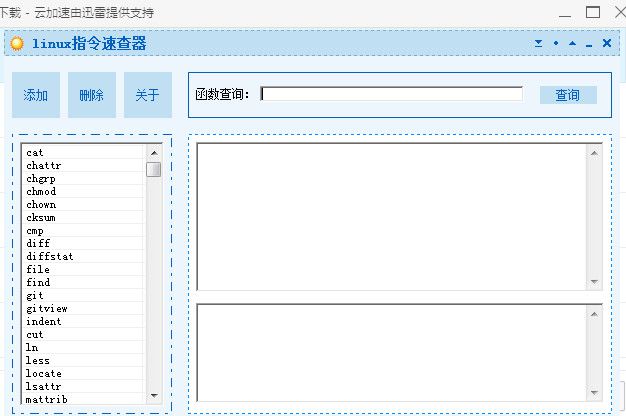Minimize the linux指令速查器 window

[x=589, y=46]
